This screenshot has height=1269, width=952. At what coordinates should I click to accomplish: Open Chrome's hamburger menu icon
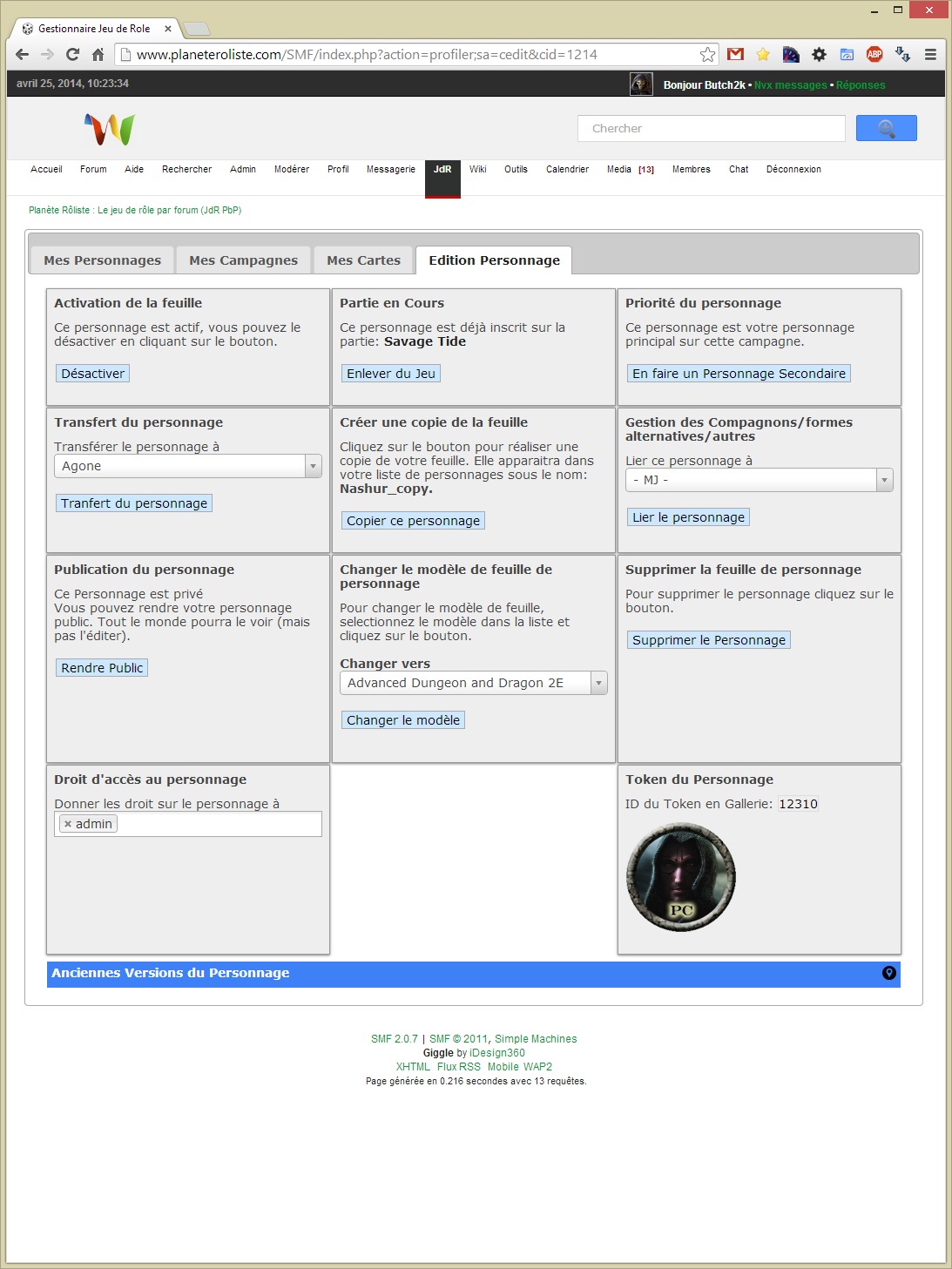(930, 54)
